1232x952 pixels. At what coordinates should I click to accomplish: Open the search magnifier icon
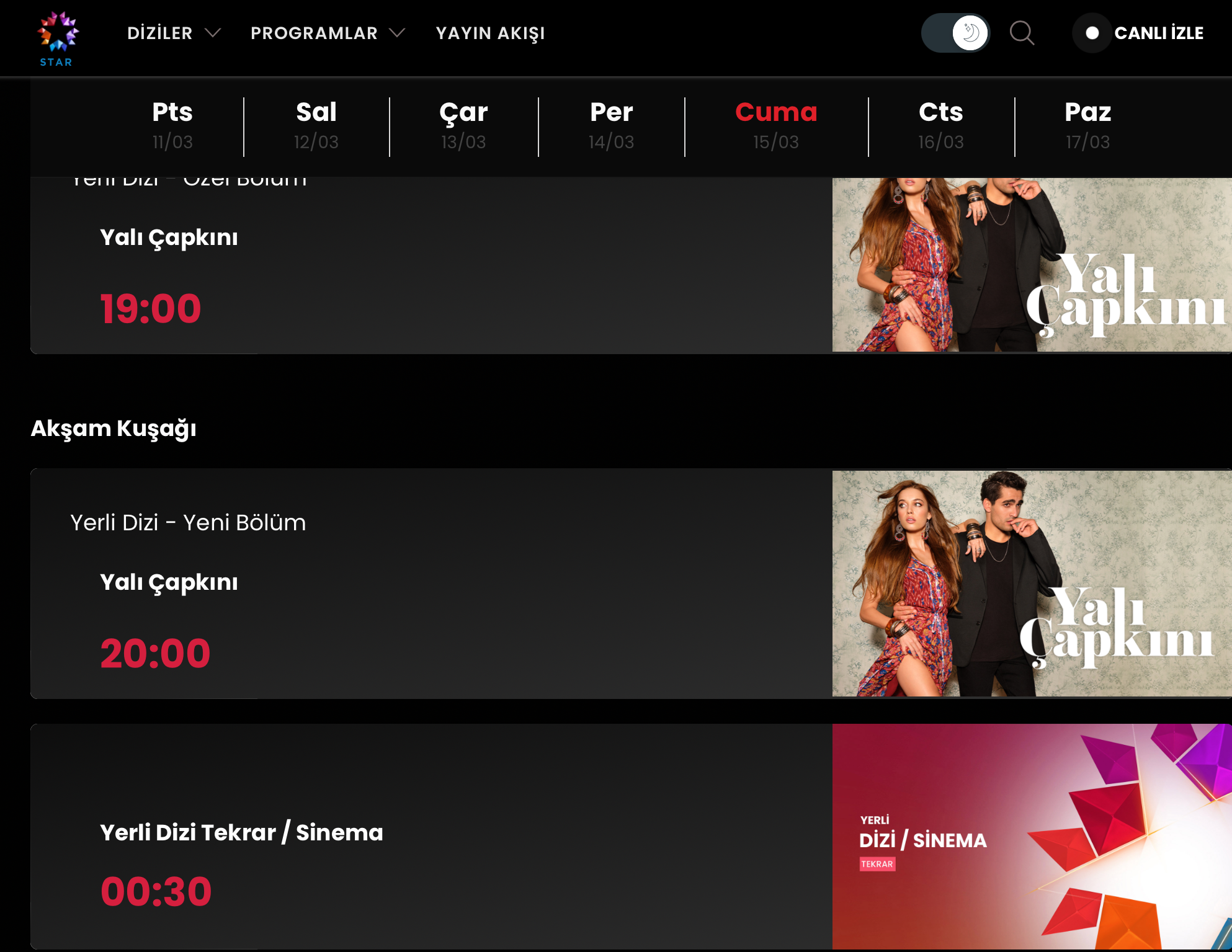coord(1022,33)
